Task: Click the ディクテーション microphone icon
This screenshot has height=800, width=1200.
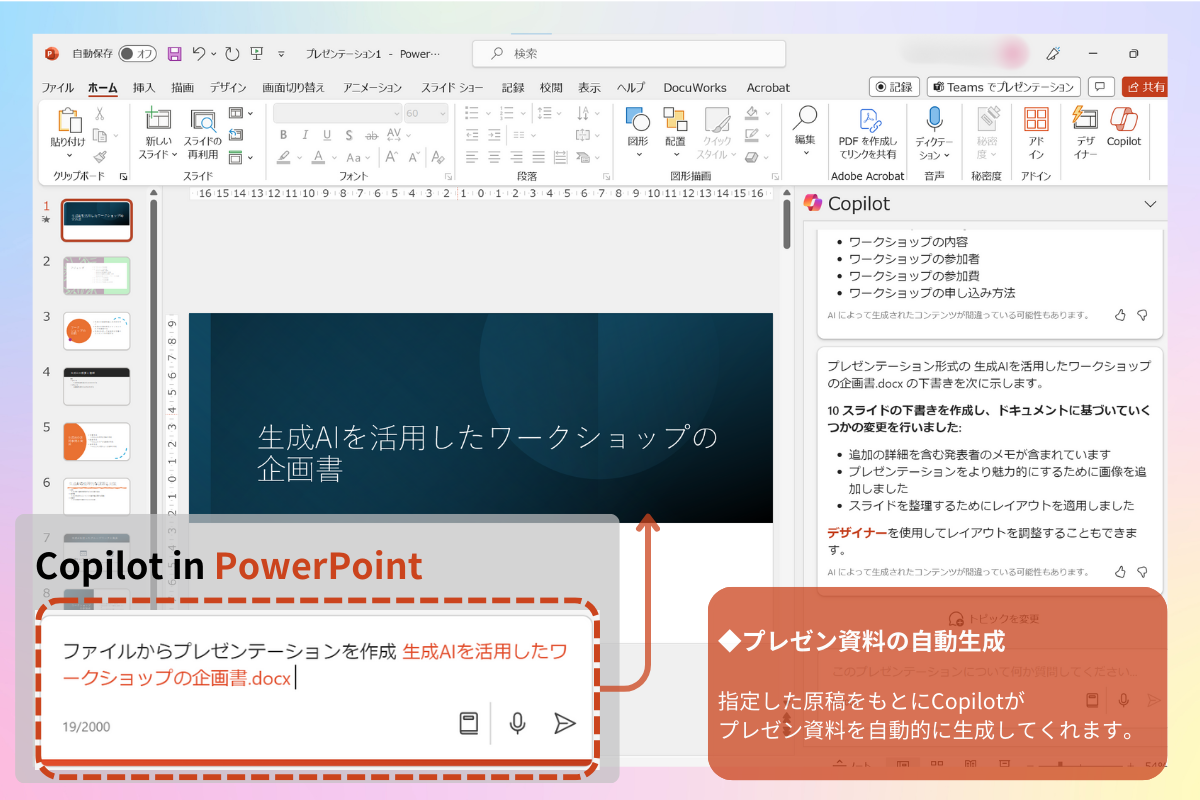Action: 934,120
